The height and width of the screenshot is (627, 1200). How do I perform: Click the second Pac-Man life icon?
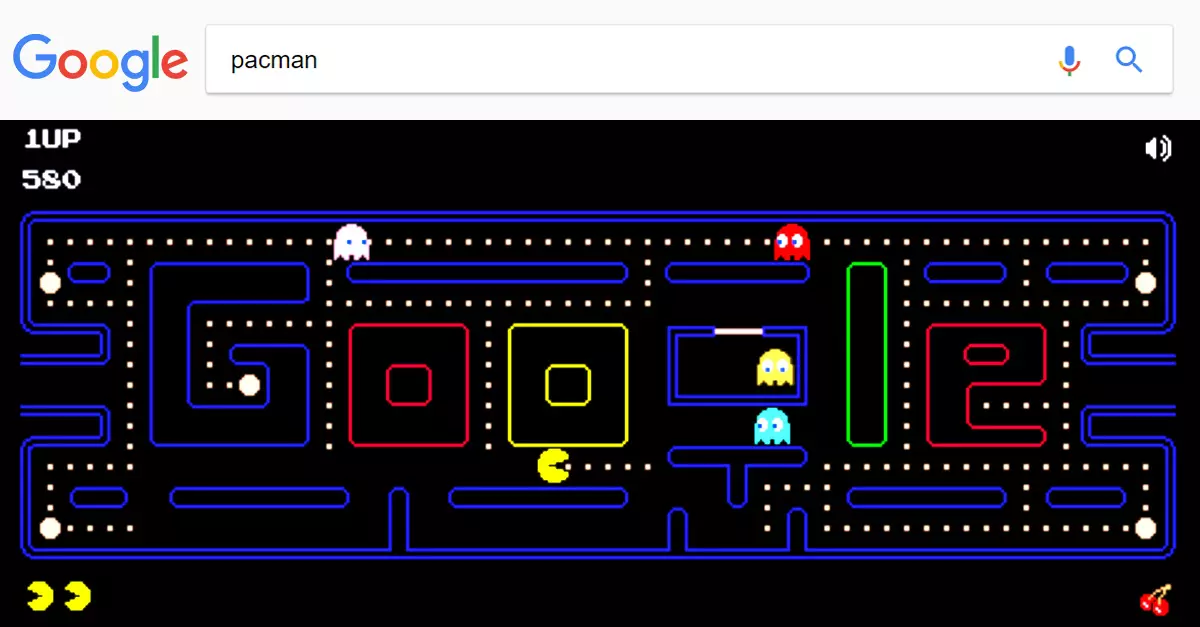pos(77,596)
